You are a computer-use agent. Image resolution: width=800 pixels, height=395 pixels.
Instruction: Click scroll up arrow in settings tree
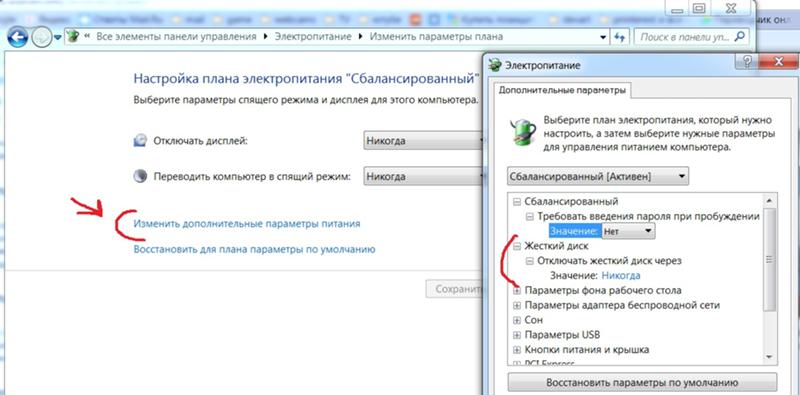point(770,201)
